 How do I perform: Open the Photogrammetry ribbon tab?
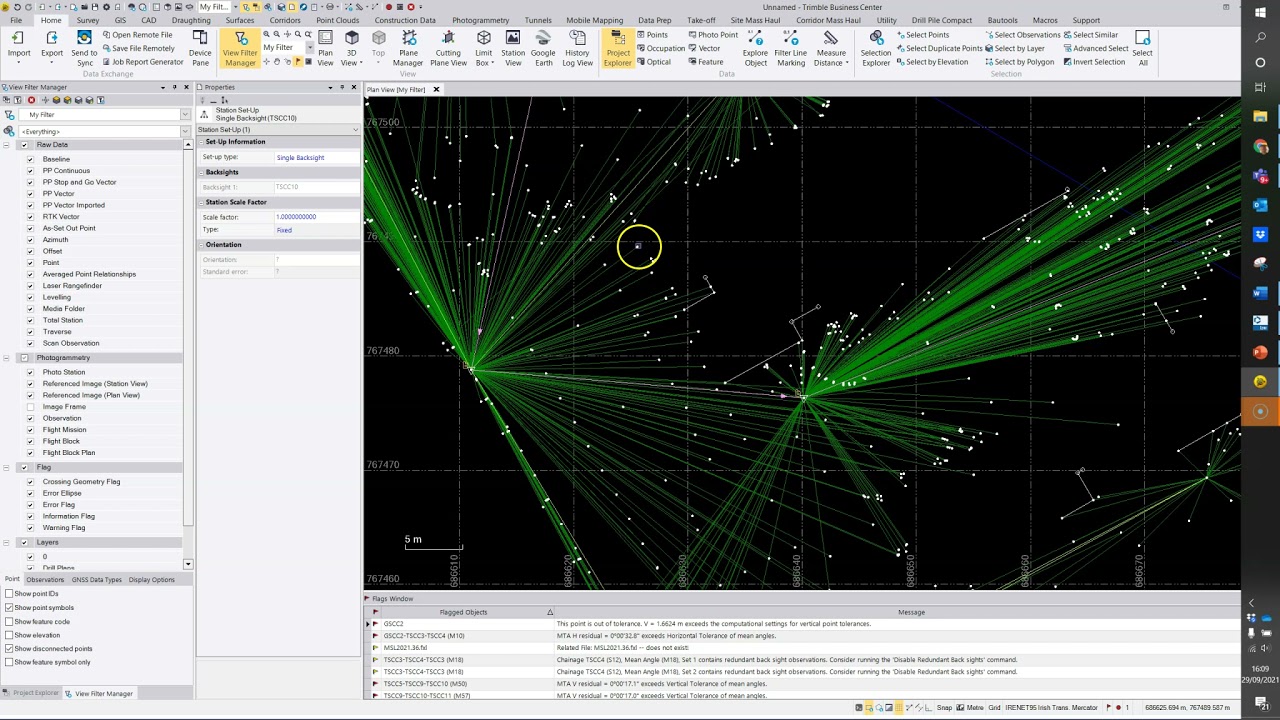pyautogui.click(x=480, y=20)
